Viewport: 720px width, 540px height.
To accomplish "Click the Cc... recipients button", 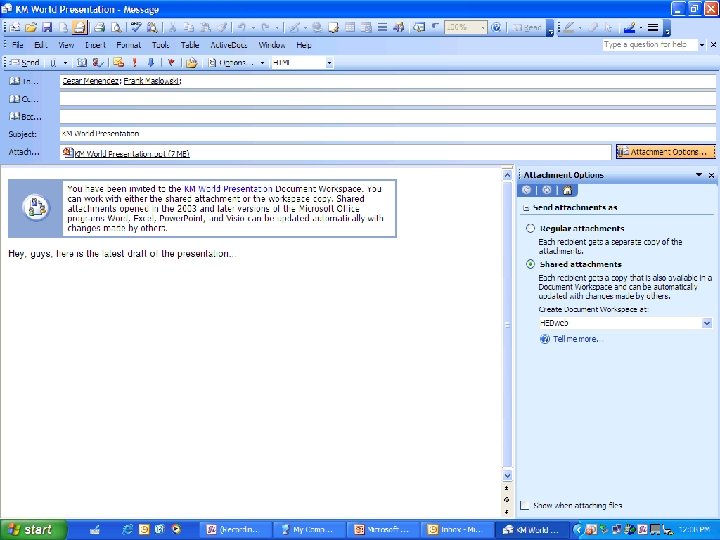I will click(24, 99).
